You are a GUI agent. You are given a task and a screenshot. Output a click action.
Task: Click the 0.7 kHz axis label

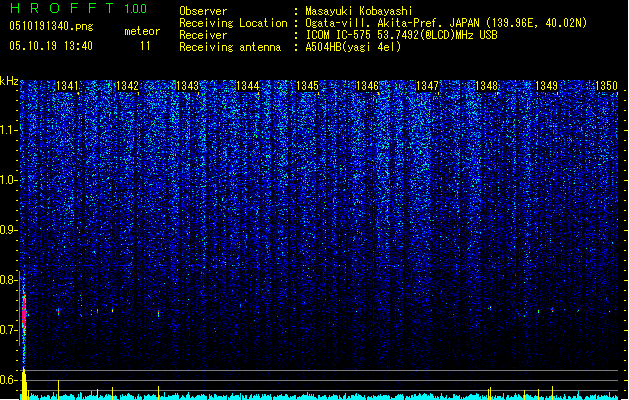[x=8, y=330]
